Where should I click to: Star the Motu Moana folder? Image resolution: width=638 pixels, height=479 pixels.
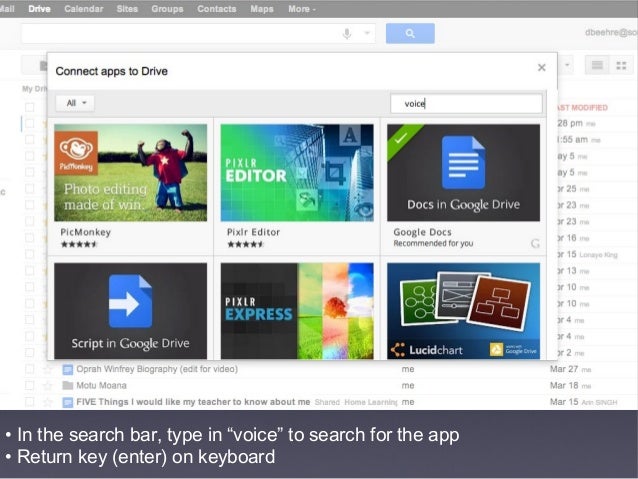pyautogui.click(x=48, y=385)
